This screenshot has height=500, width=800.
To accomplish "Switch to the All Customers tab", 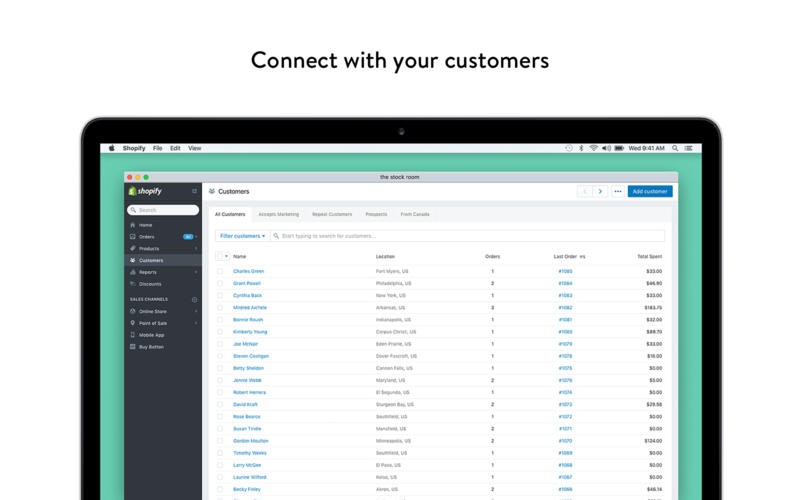I will click(x=230, y=214).
